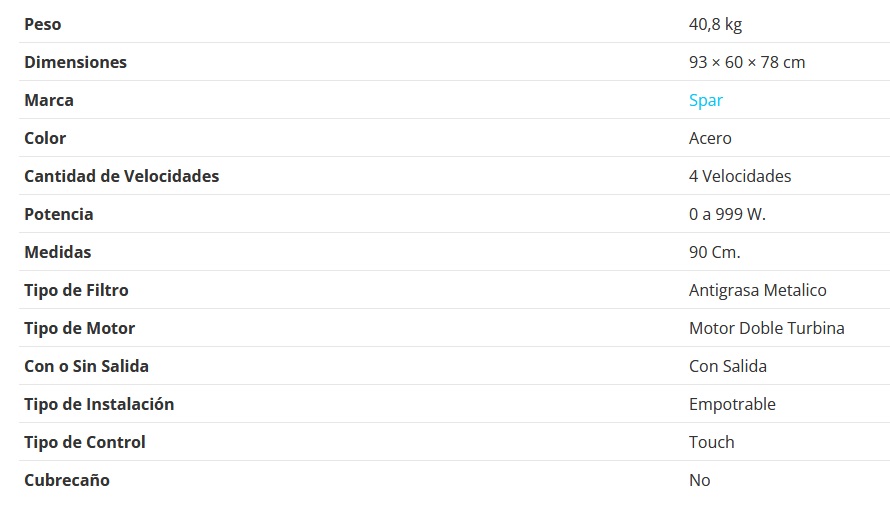
Task: Click the Potencia row label
Action: pyautogui.click(x=59, y=214)
